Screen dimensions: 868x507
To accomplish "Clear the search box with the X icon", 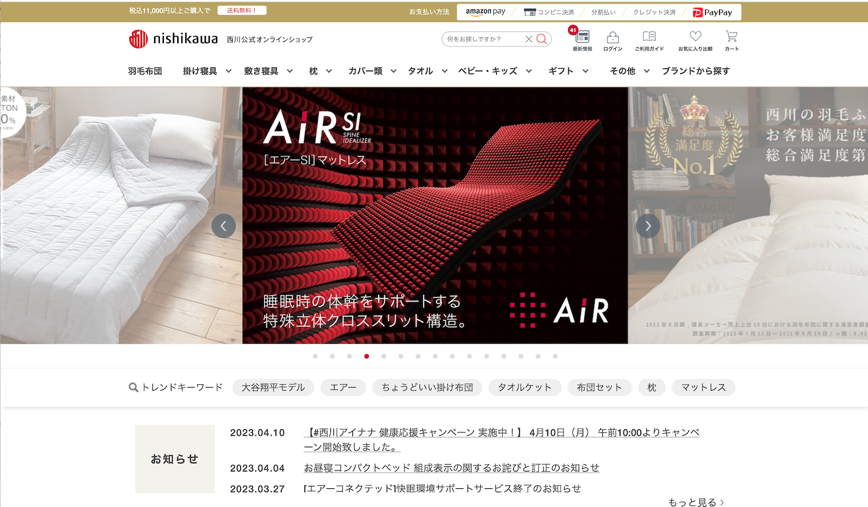I will tap(529, 39).
